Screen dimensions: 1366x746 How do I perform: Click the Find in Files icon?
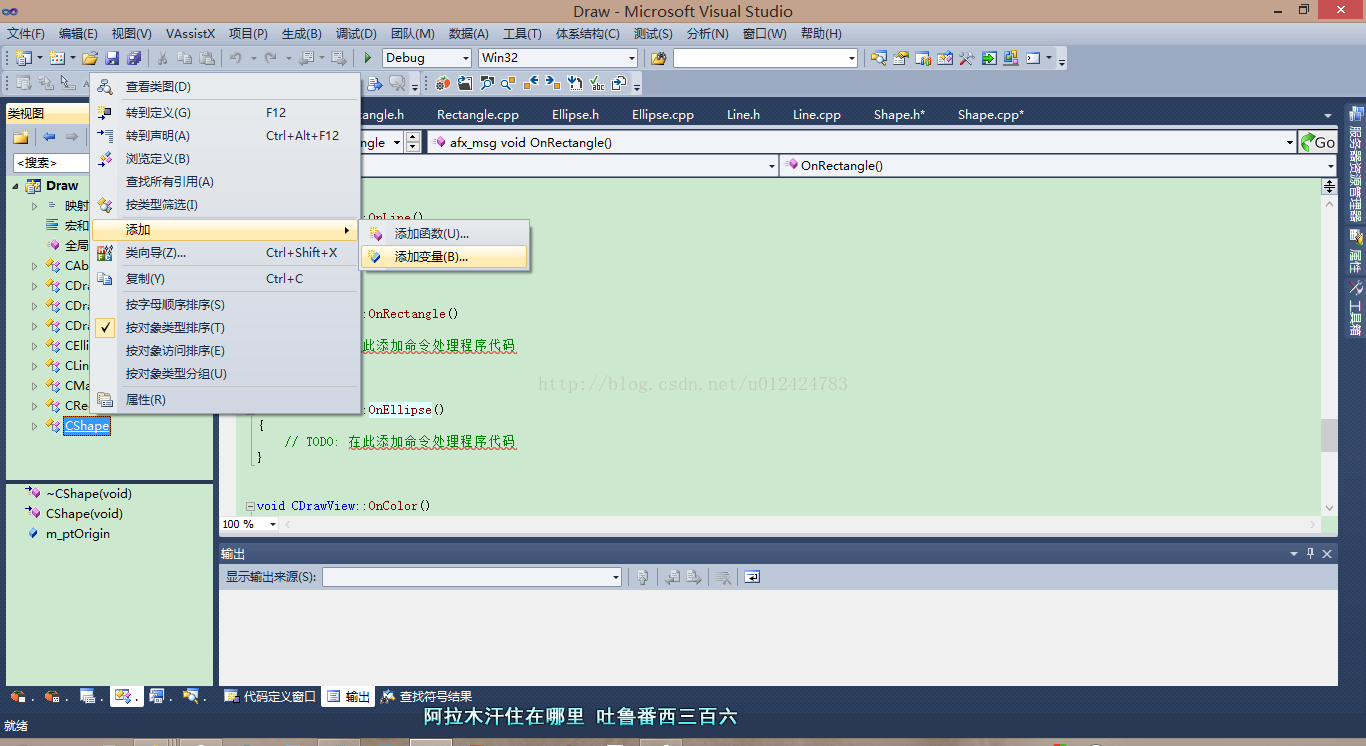(x=658, y=58)
